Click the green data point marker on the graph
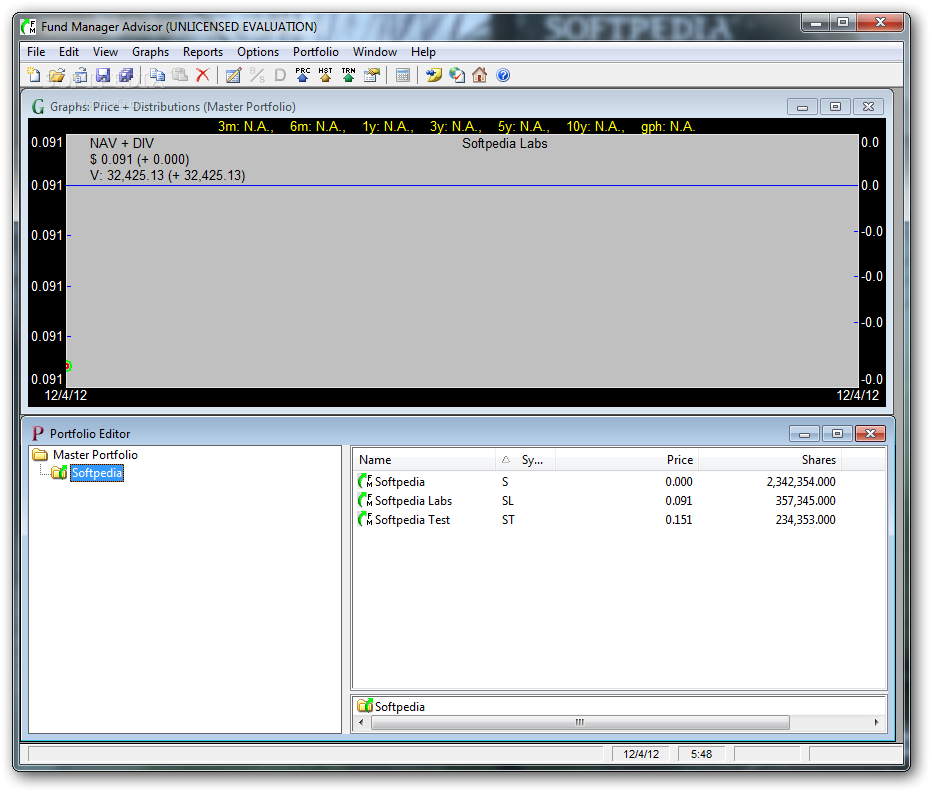Image resolution: width=931 pixels, height=792 pixels. 68,366
